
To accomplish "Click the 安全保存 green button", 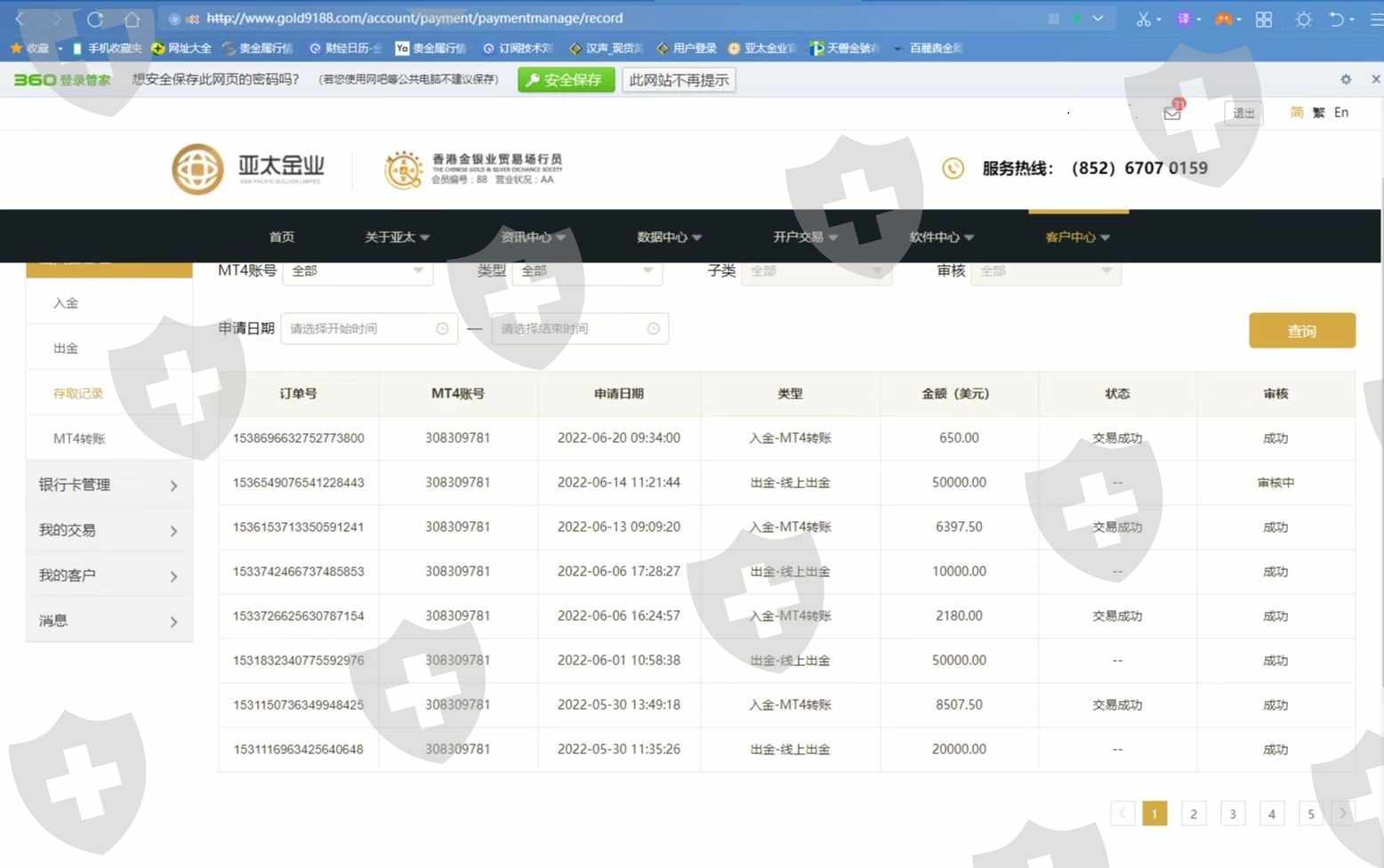I will tap(566, 80).
